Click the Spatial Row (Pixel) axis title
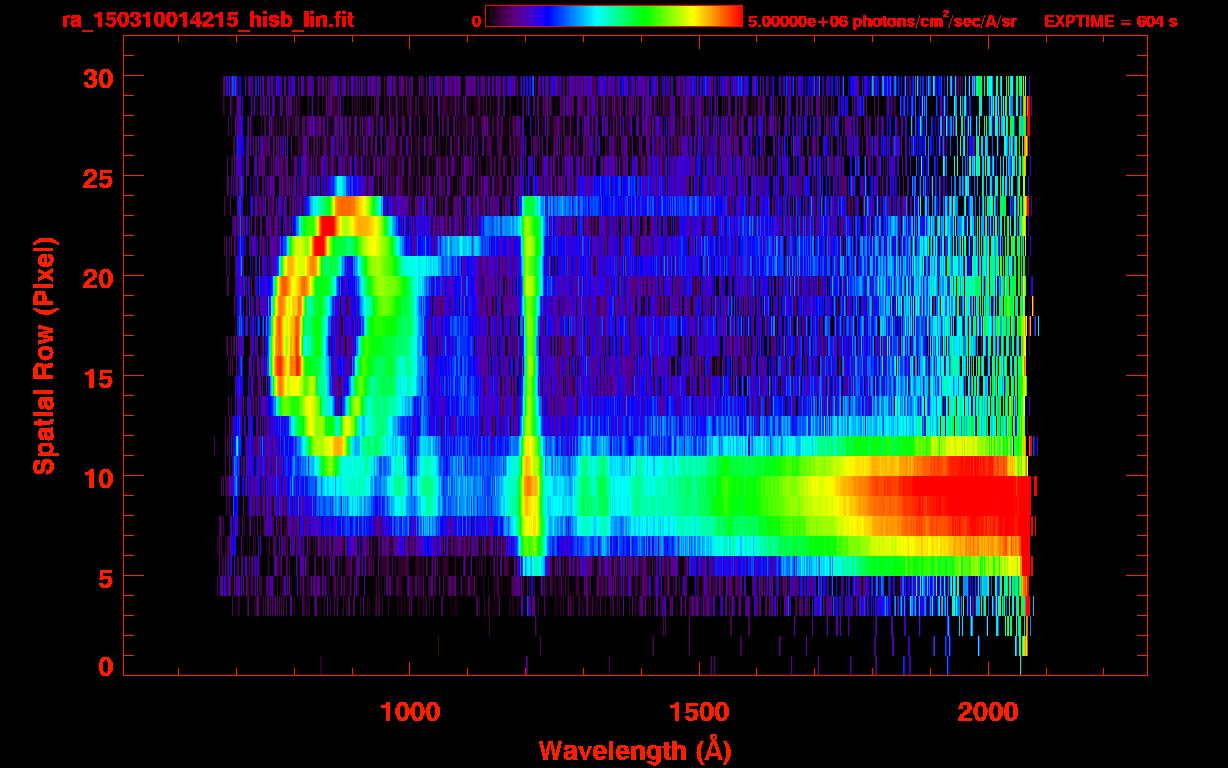Viewport: 1228px width, 768px height. click(44, 354)
